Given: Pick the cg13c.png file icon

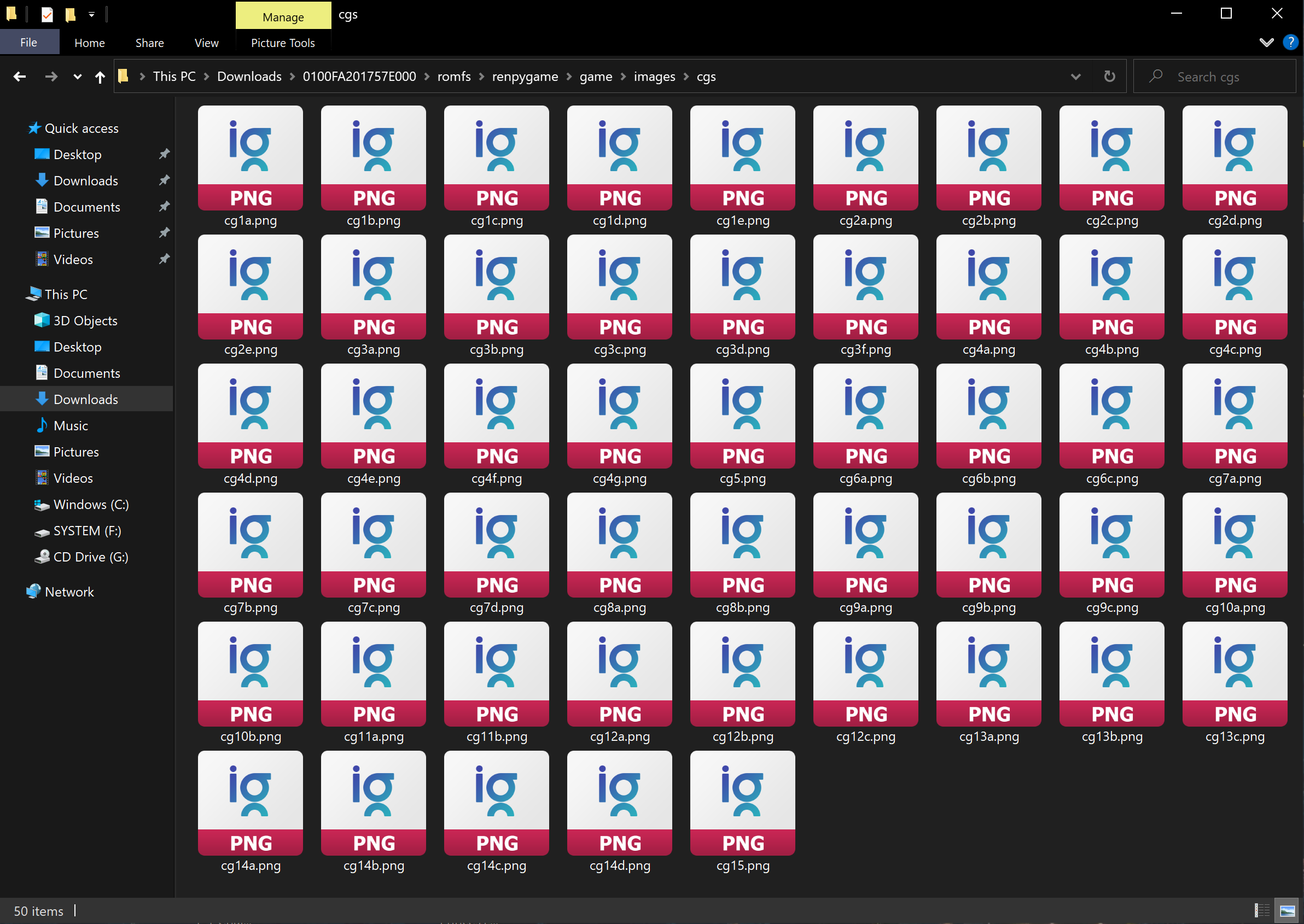Looking at the screenshot, I should tap(1235, 674).
